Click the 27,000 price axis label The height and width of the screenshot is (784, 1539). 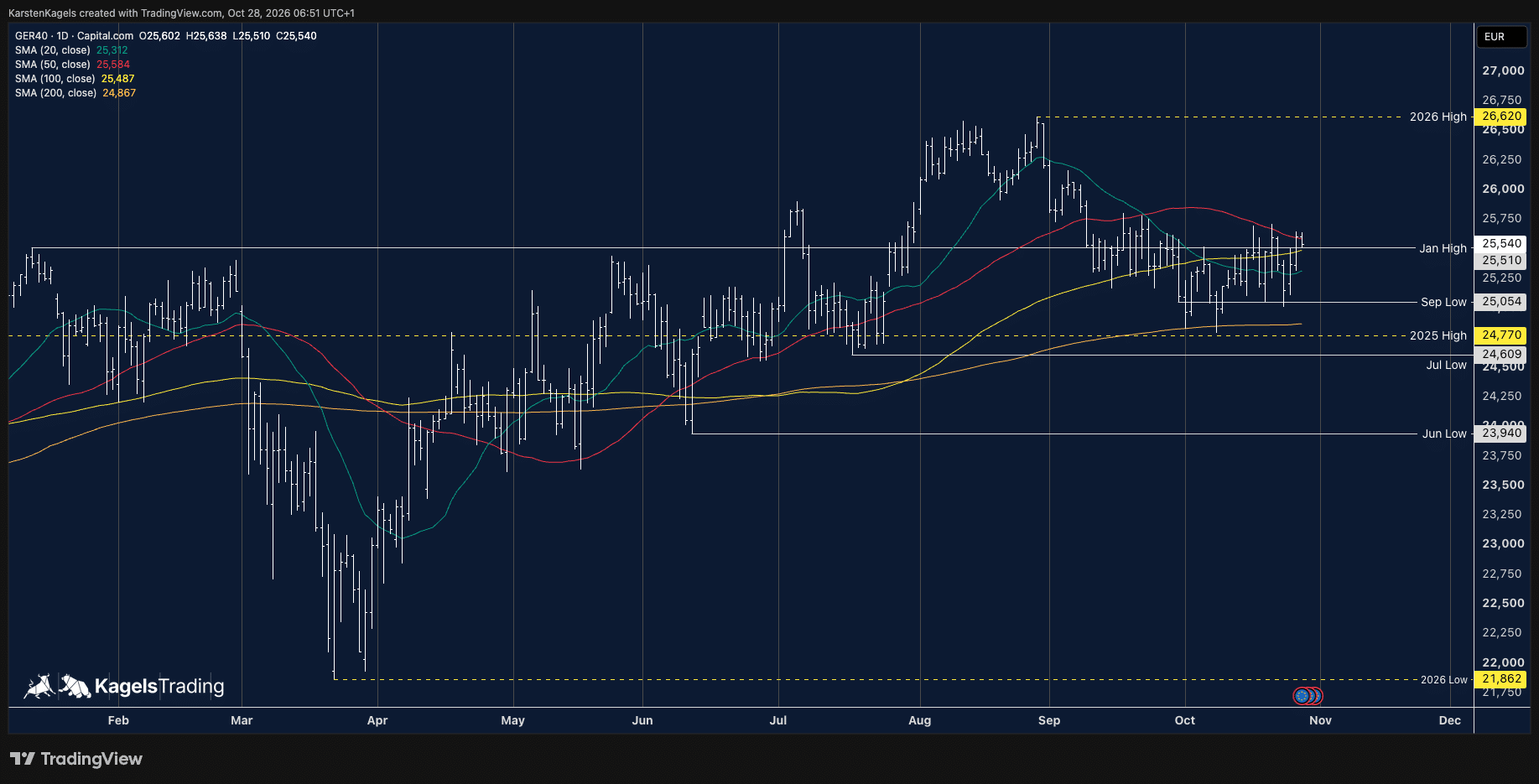[x=1503, y=70]
